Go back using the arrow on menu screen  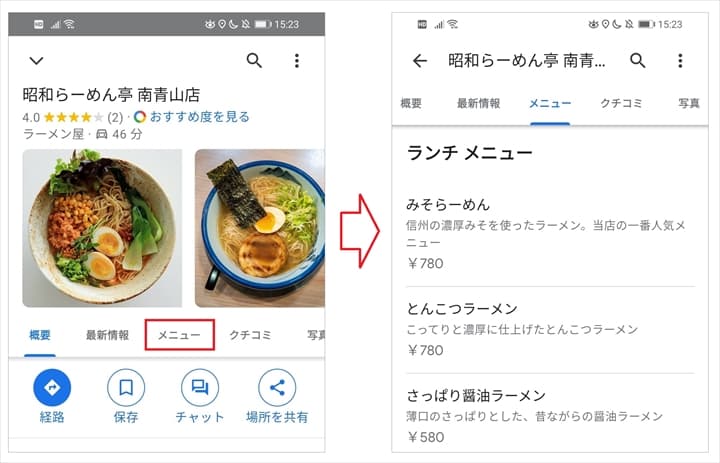(x=420, y=61)
